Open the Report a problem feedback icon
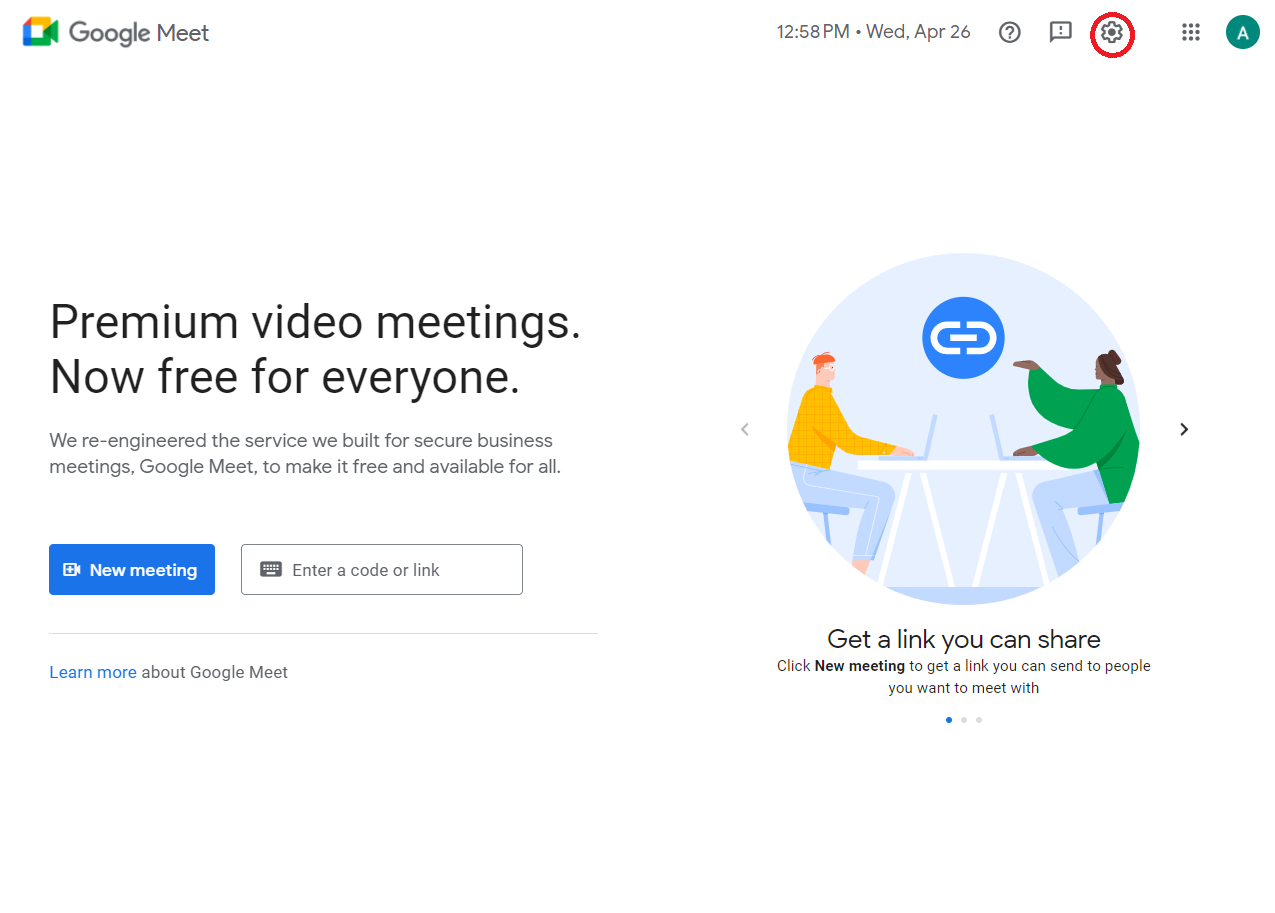Screen dimensions: 1275x913 [1060, 33]
